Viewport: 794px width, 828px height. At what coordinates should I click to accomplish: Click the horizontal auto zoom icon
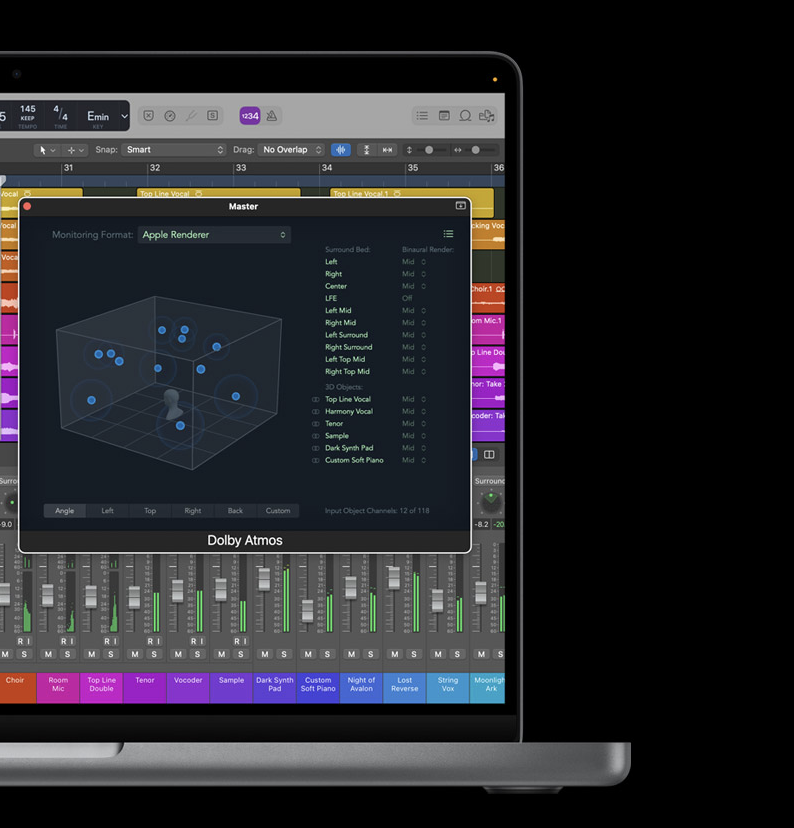pyautogui.click(x=387, y=150)
